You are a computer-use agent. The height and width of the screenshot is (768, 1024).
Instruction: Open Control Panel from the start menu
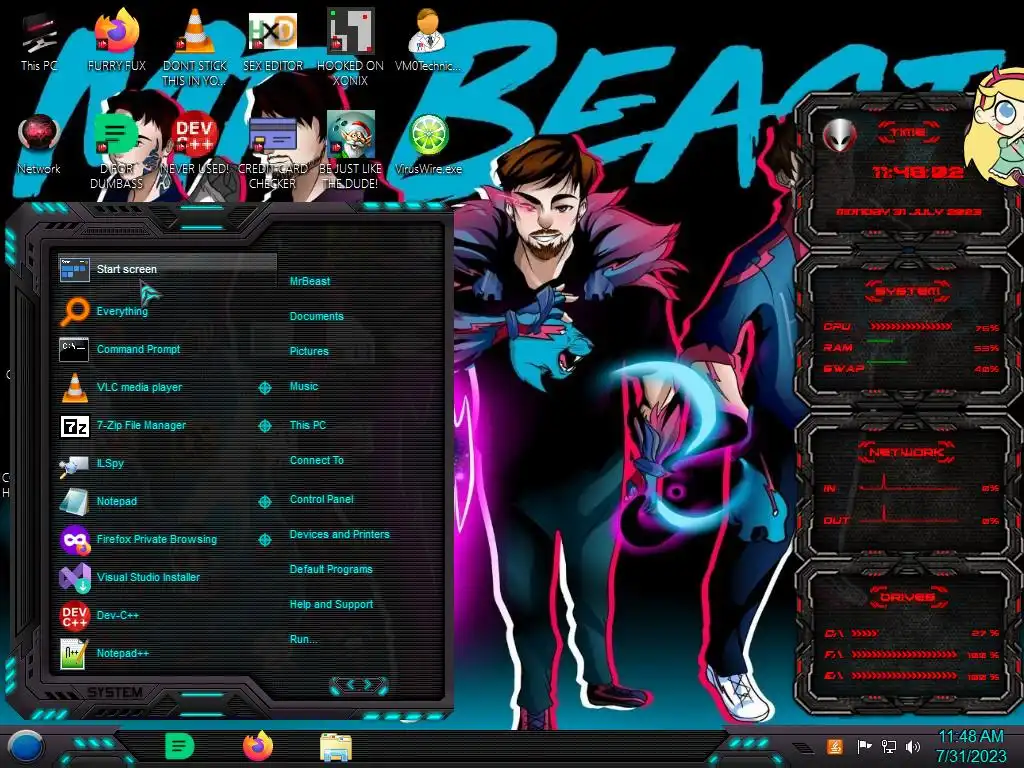pyautogui.click(x=321, y=499)
